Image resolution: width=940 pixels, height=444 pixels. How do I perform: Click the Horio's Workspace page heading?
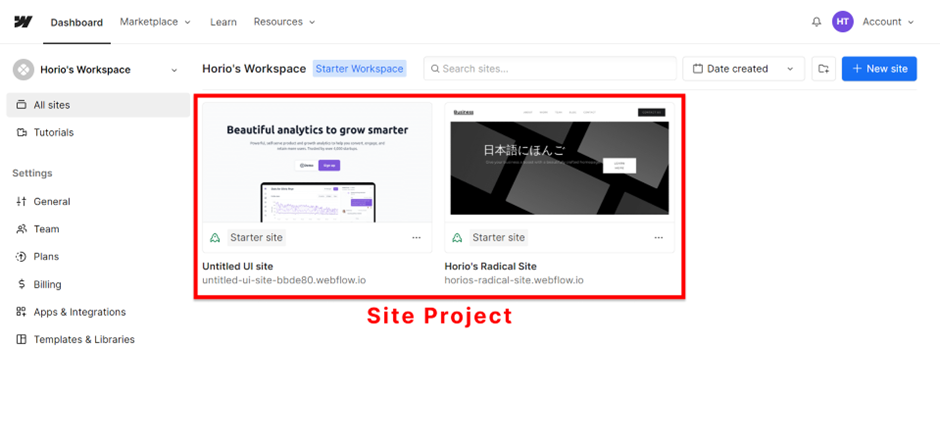254,69
